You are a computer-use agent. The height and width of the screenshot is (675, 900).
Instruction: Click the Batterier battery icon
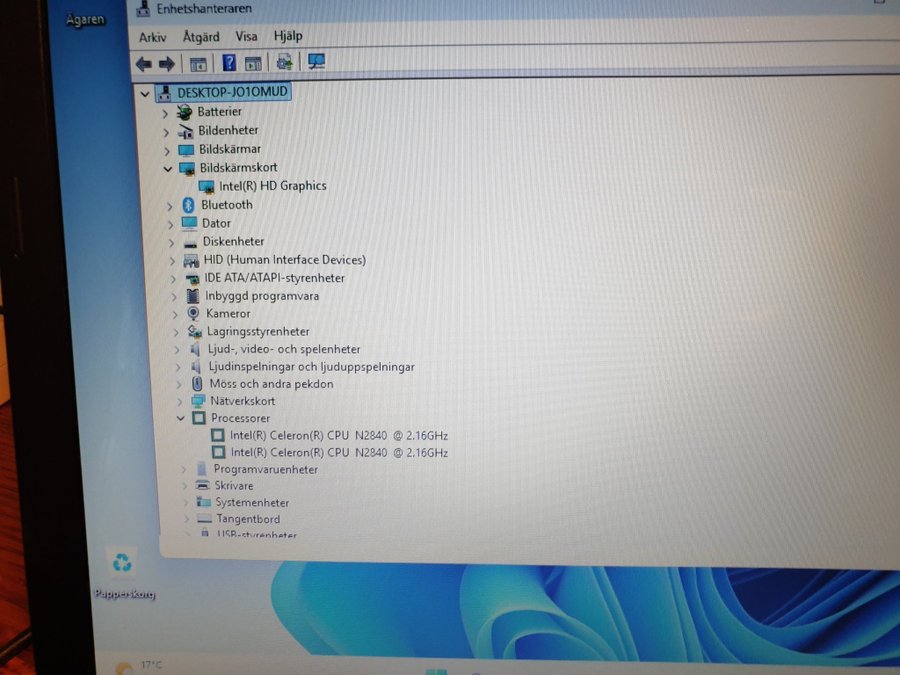tap(185, 112)
